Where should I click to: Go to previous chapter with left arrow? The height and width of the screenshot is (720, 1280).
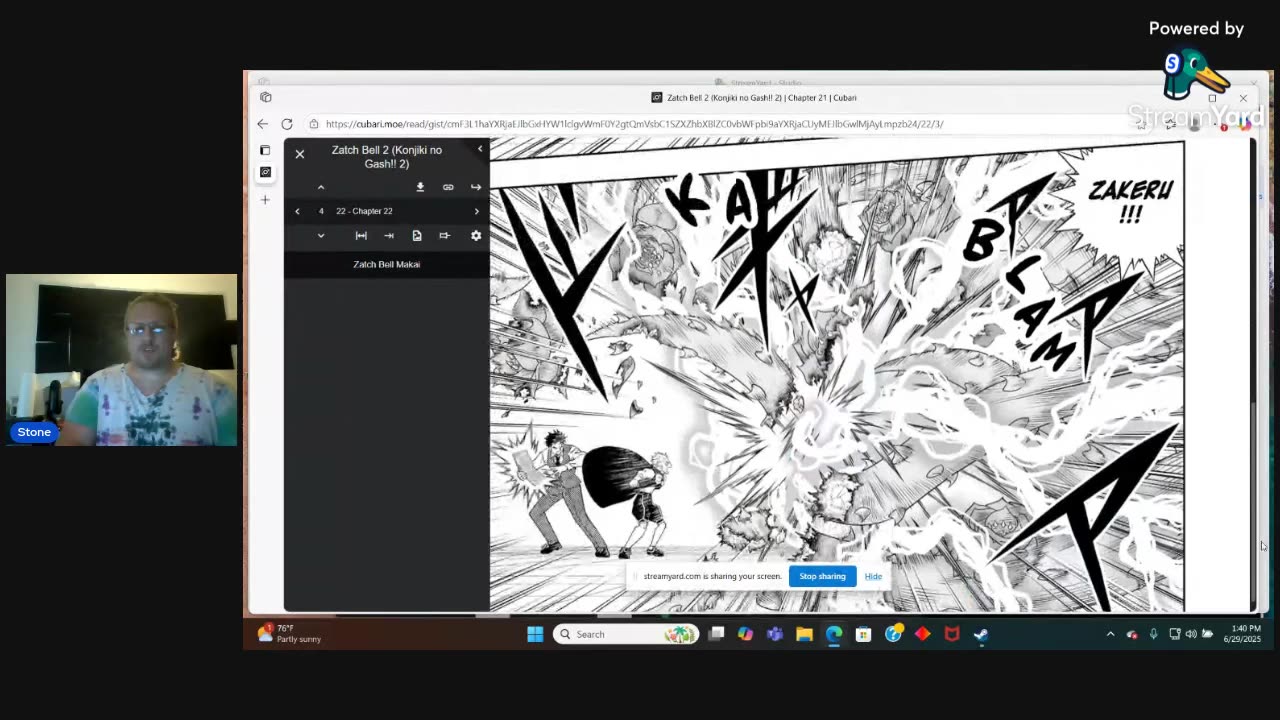click(x=297, y=211)
